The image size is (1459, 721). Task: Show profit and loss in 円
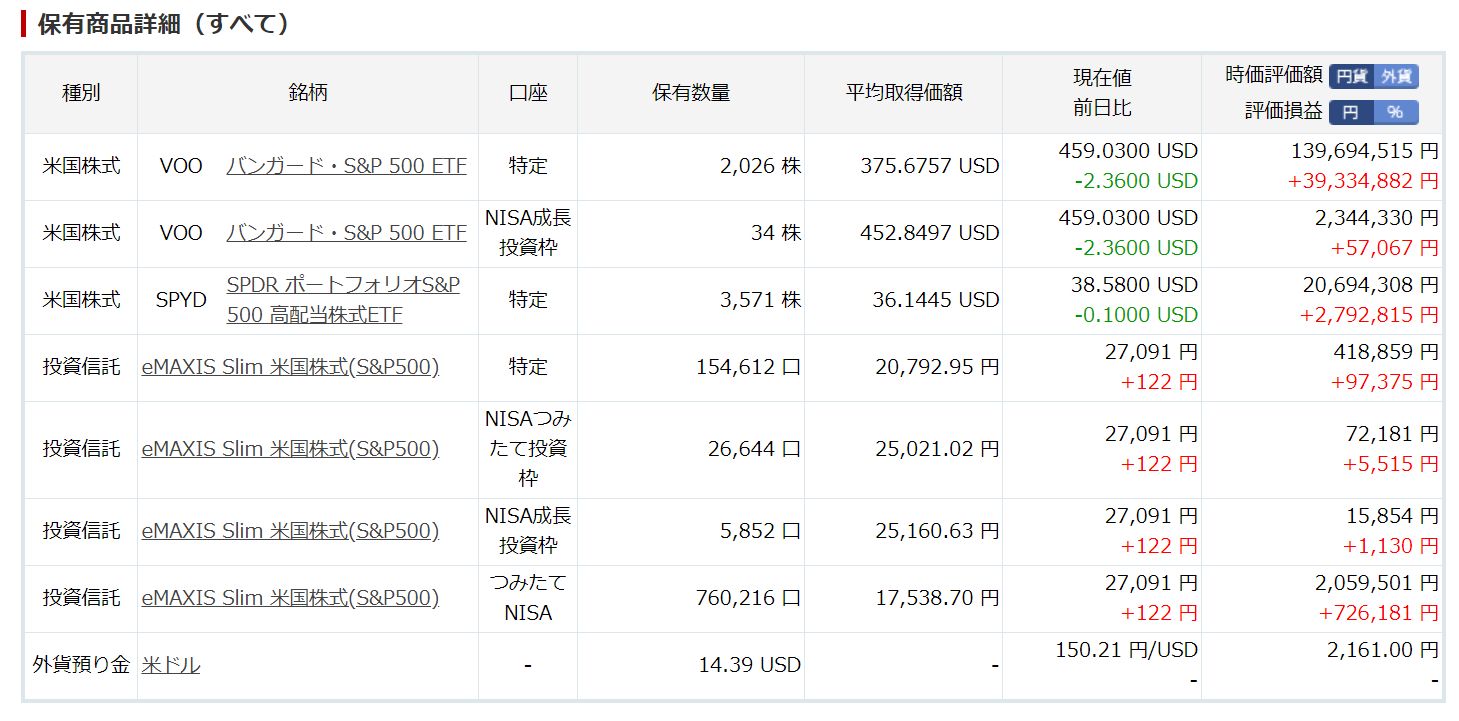tap(1351, 112)
